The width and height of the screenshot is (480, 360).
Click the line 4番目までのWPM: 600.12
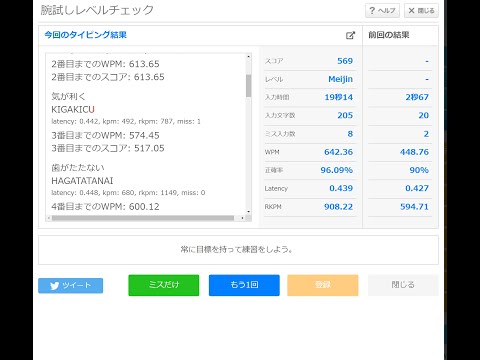coord(105,207)
